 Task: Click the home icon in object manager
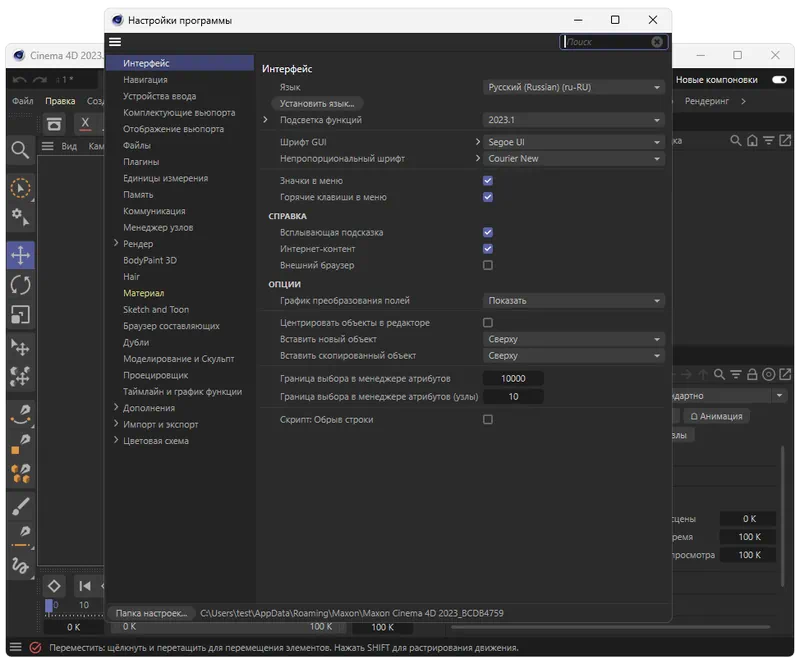pos(752,140)
